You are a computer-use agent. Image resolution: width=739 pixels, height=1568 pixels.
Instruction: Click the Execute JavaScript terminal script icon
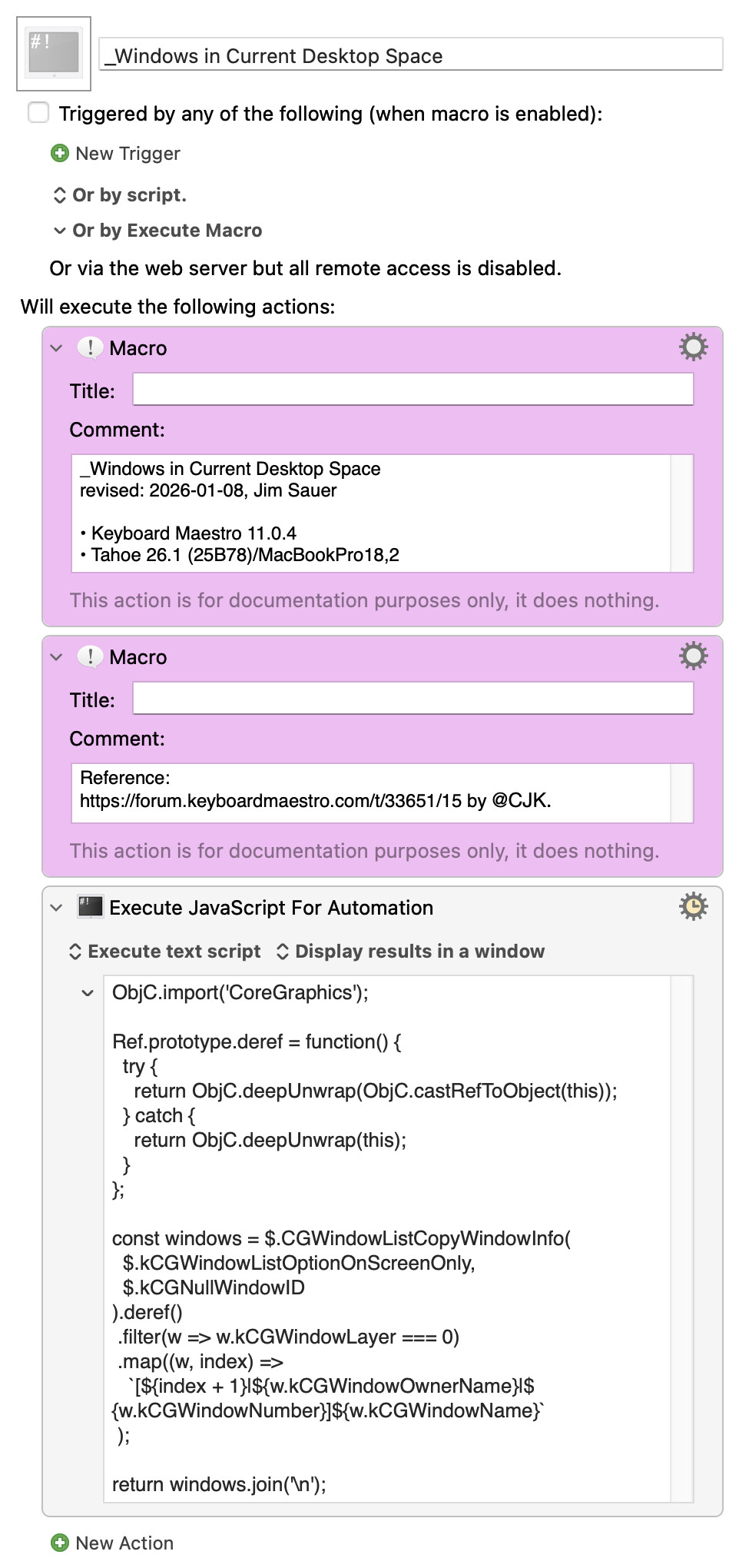coord(90,907)
